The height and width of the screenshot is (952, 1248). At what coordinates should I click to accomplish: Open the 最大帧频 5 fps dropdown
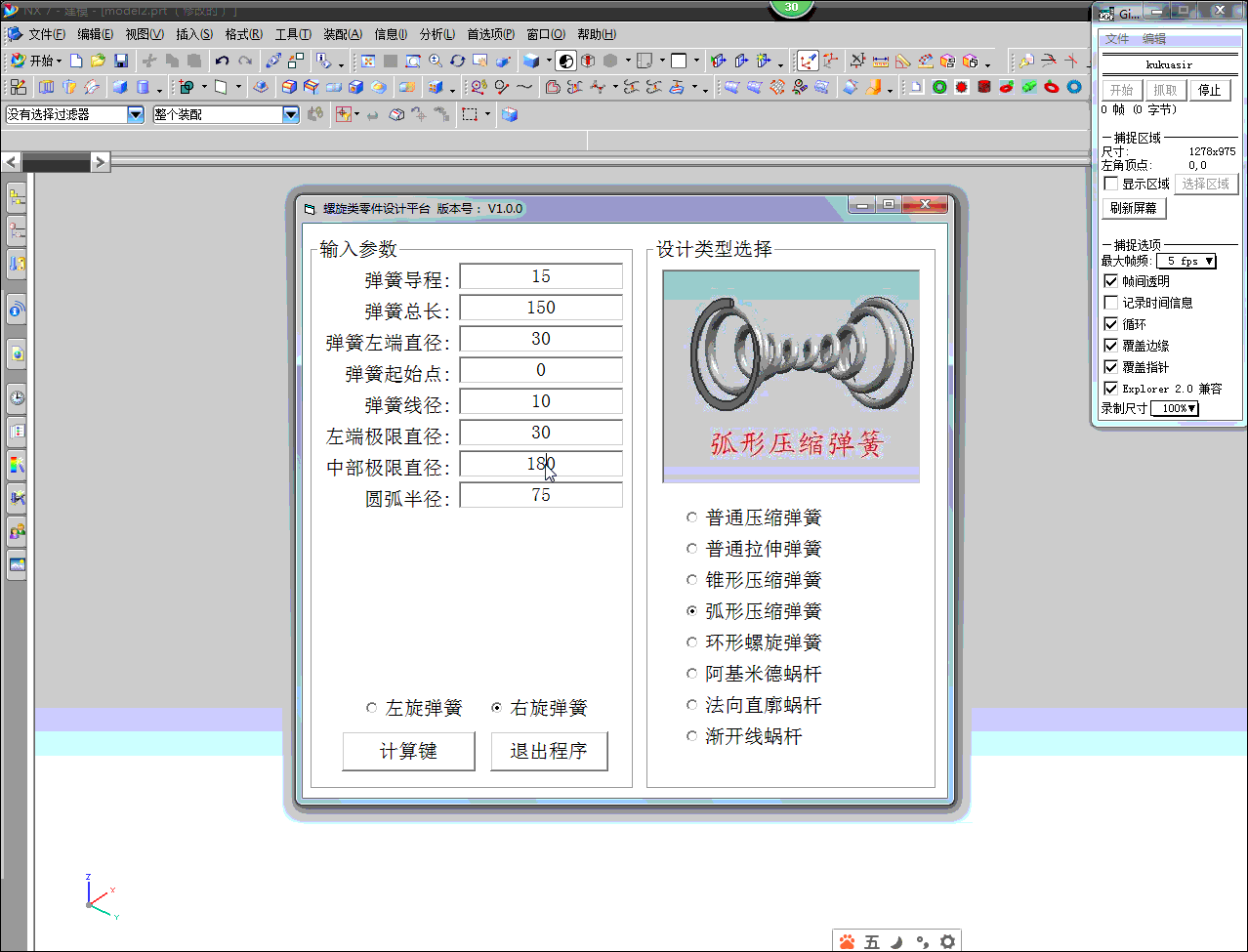tap(1186, 261)
